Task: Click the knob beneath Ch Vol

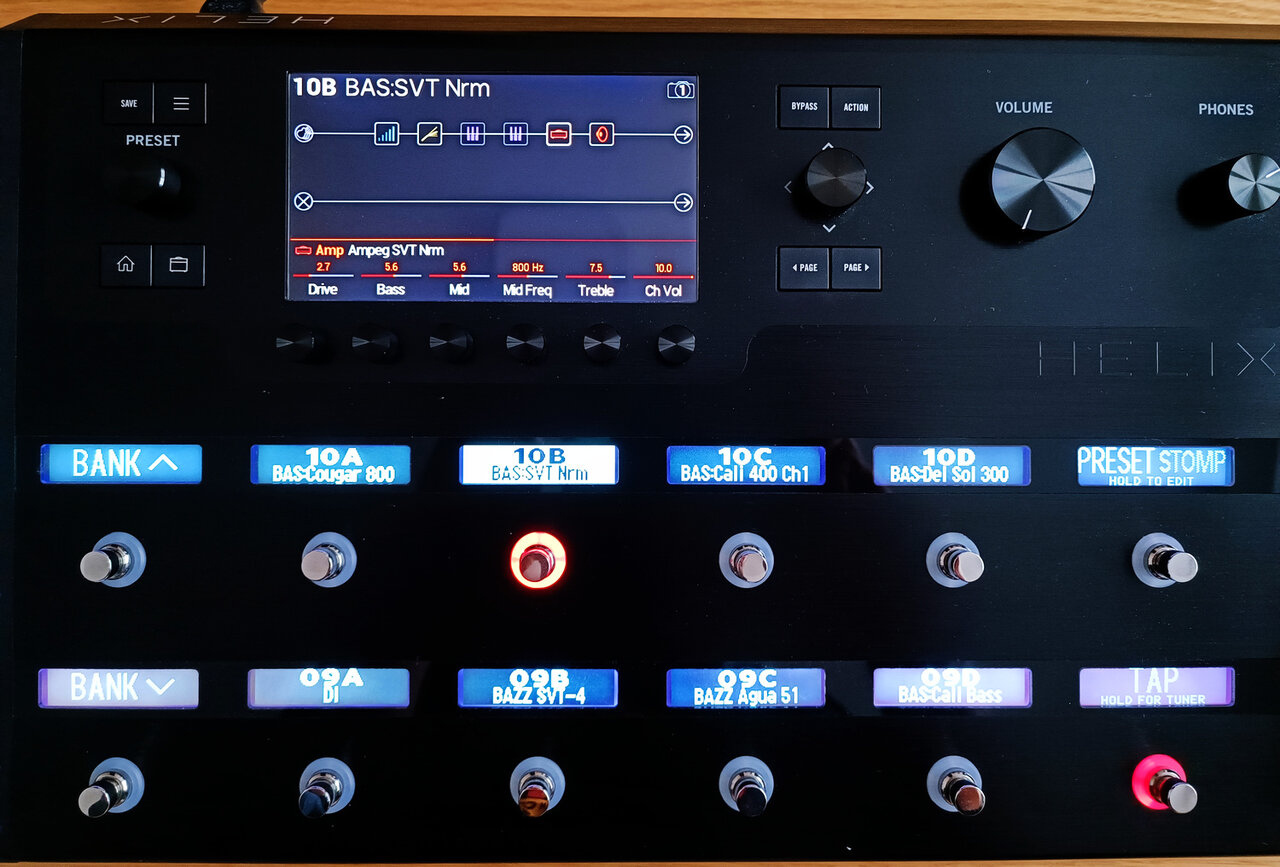Action: click(x=676, y=344)
